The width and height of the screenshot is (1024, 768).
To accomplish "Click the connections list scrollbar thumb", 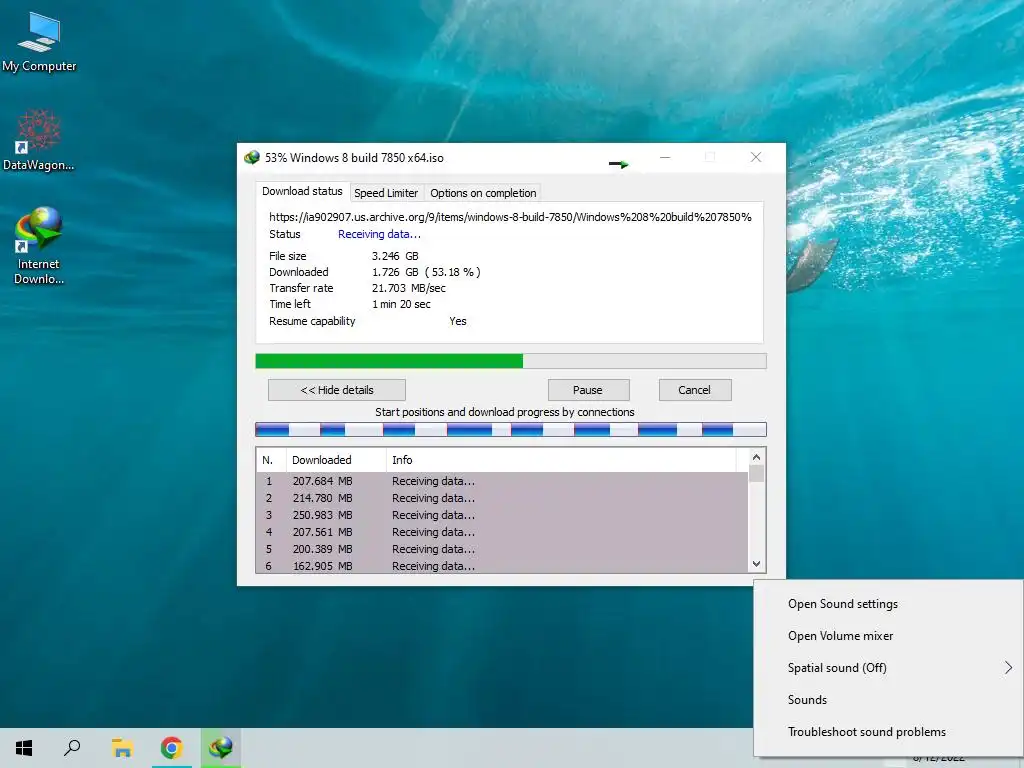I will tap(756, 473).
